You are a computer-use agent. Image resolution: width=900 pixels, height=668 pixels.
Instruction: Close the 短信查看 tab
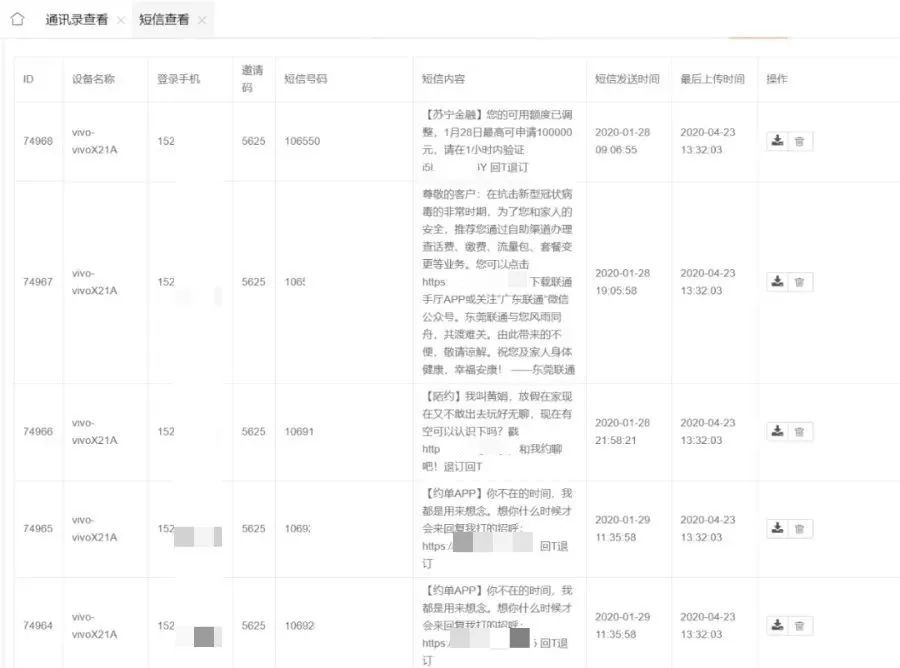(202, 21)
